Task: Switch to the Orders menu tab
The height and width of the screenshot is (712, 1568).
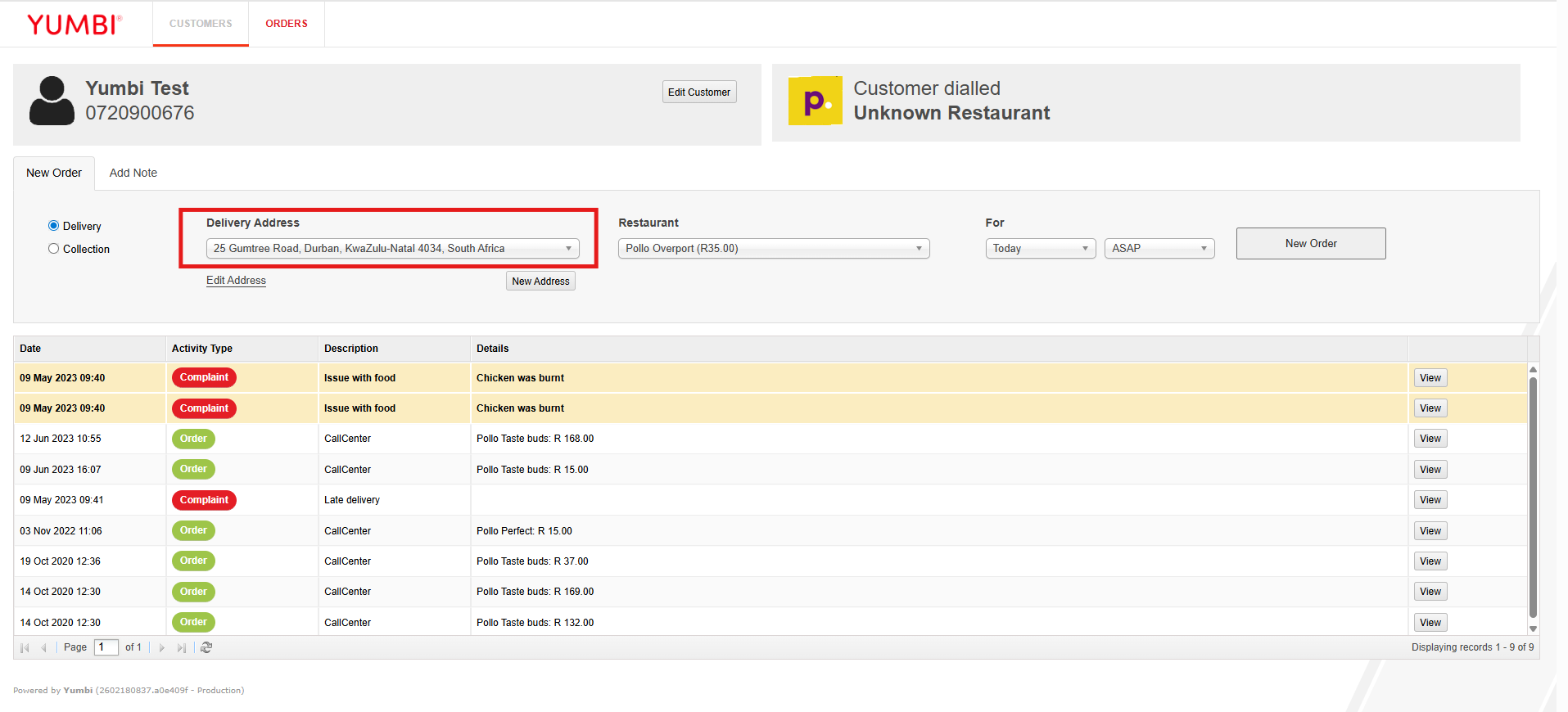Action: pyautogui.click(x=287, y=24)
